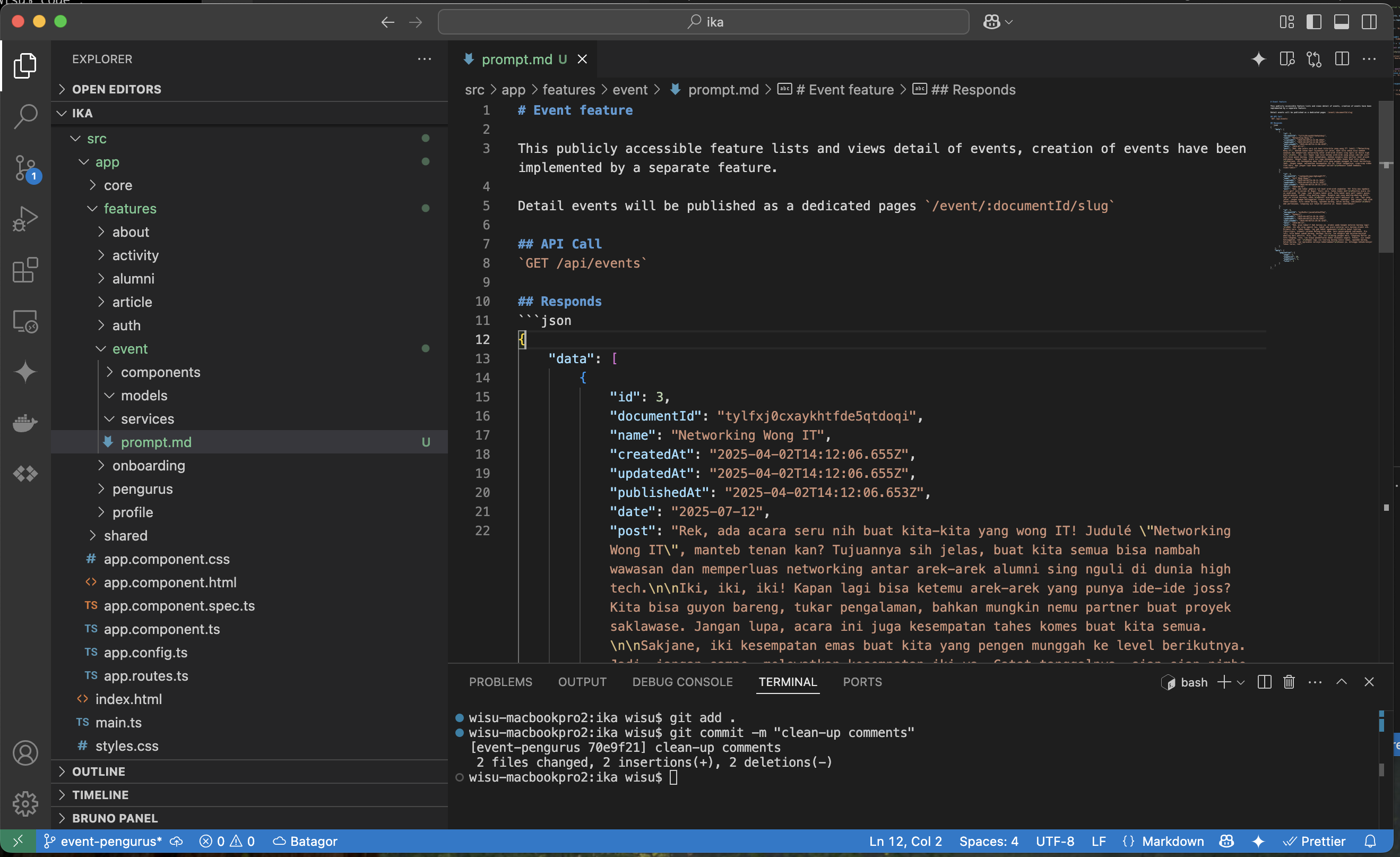Expand the core folder
Viewport: 1400px width, 857px height.
click(249, 185)
